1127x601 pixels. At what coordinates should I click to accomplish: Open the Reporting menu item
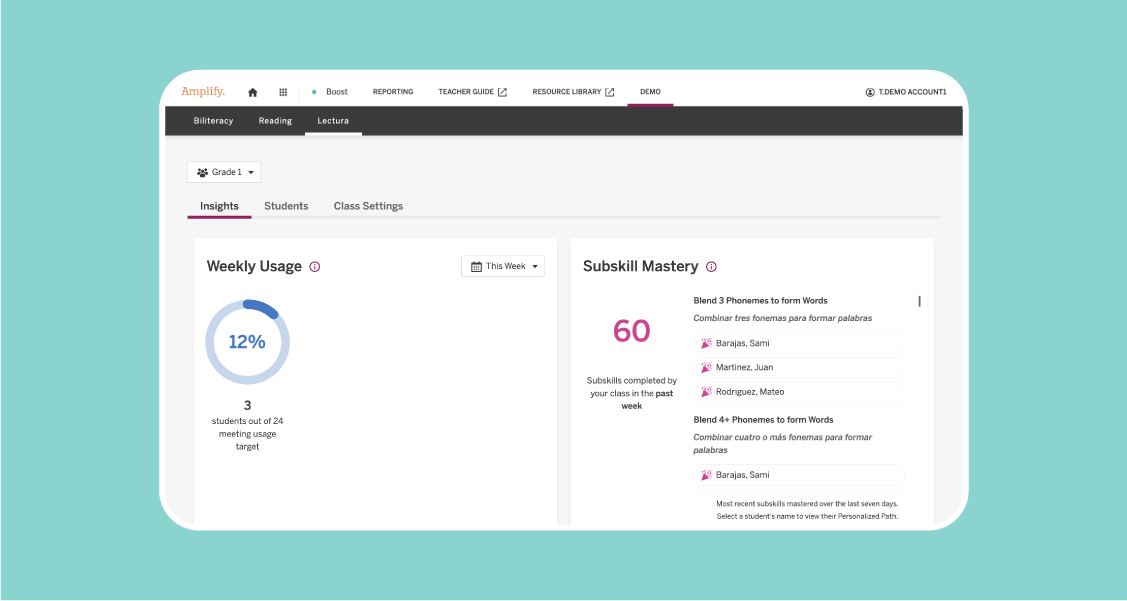[393, 92]
